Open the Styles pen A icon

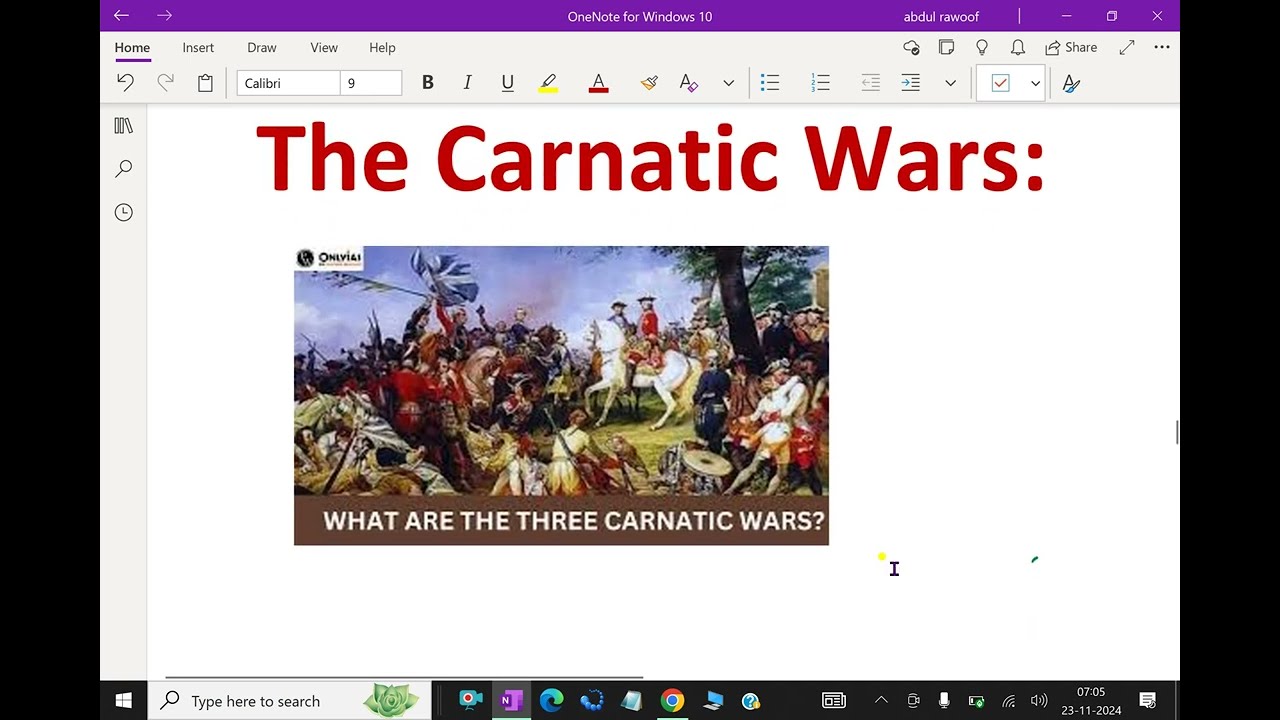tap(1071, 83)
